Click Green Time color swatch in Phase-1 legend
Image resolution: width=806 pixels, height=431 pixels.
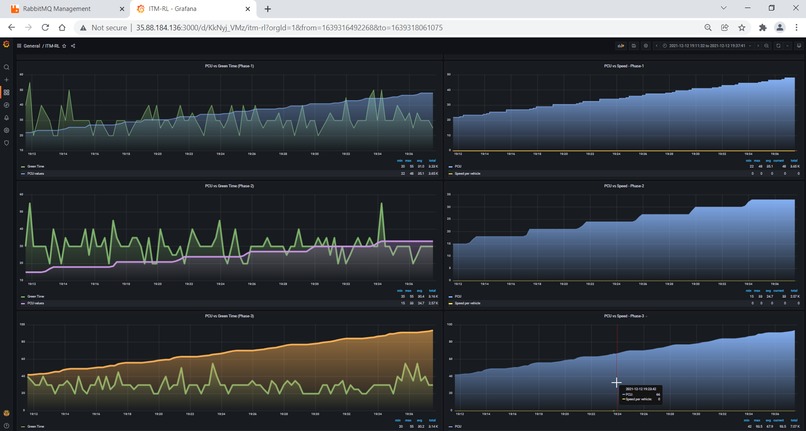[x=23, y=167]
